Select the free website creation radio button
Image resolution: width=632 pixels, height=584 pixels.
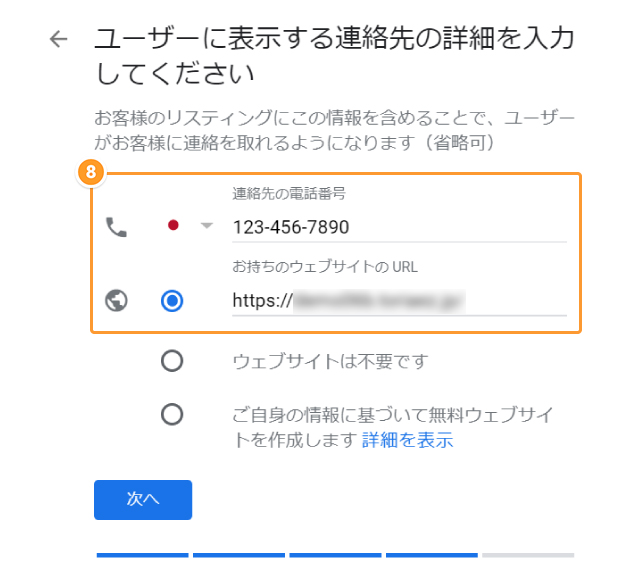tap(172, 414)
